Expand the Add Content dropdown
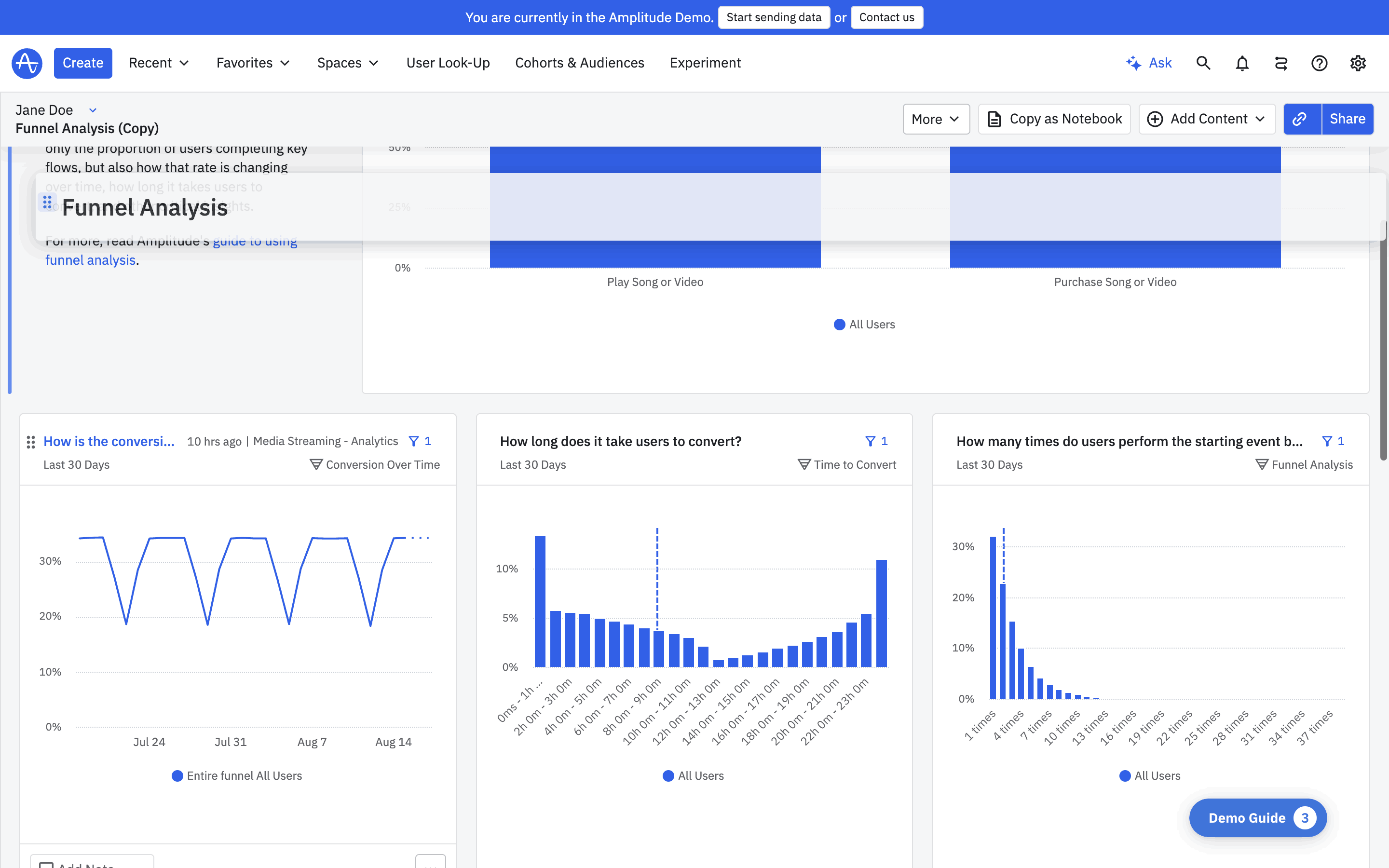The image size is (1389, 868). coord(1207,119)
